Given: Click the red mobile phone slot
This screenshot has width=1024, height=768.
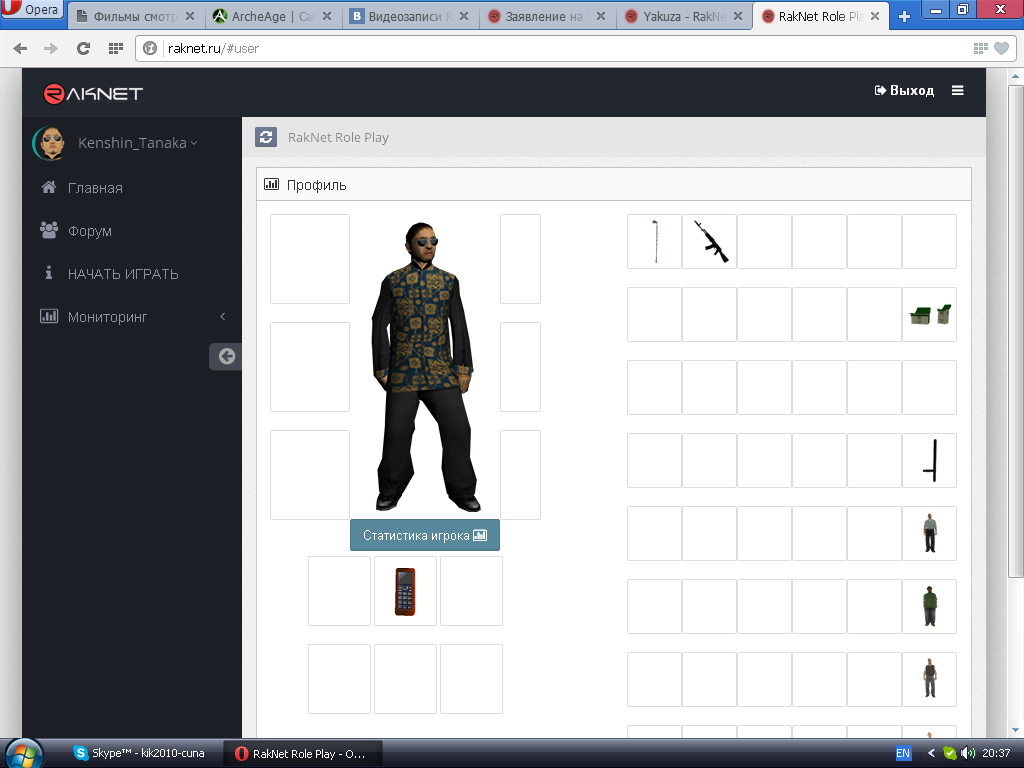Looking at the screenshot, I should pos(406,592).
